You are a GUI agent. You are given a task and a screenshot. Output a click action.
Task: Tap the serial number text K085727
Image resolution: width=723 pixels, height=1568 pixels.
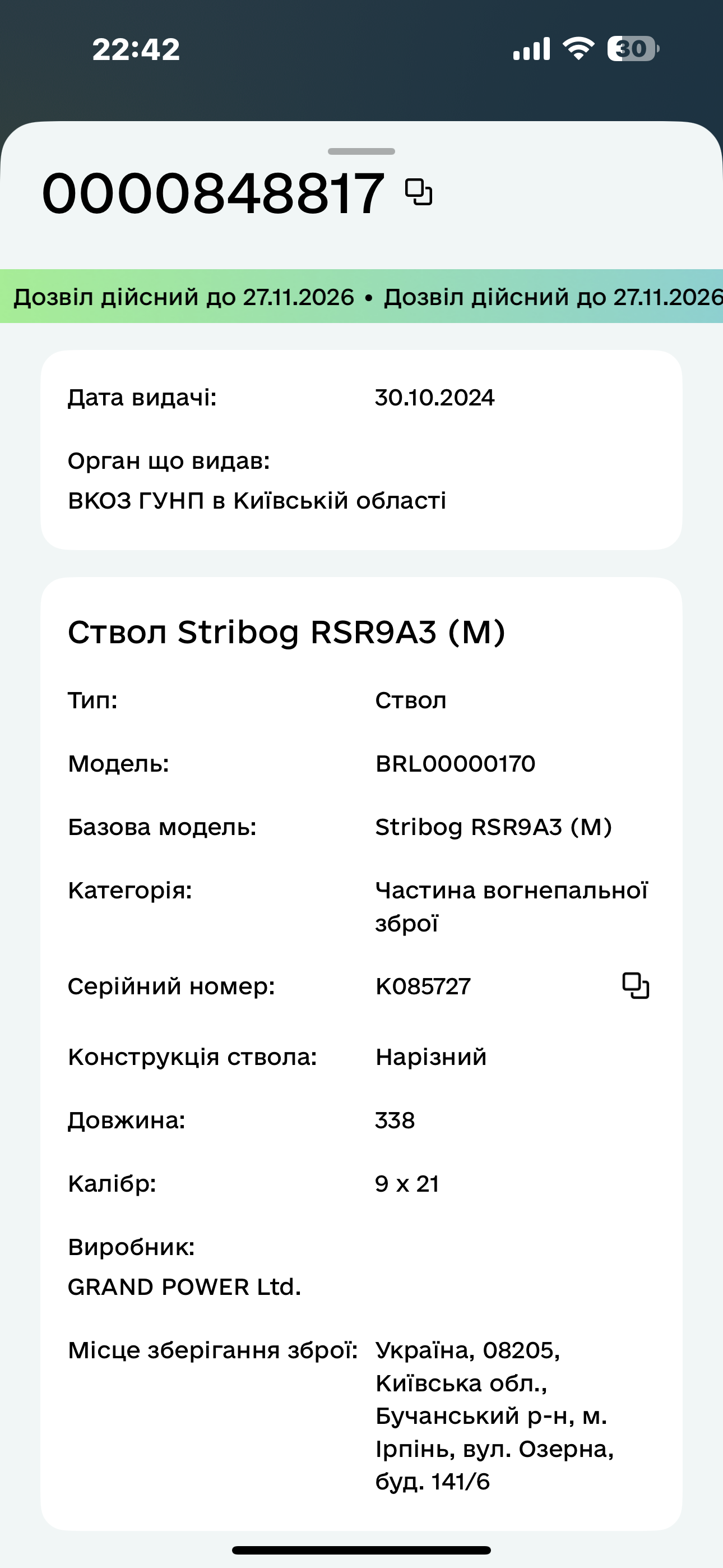point(423,986)
